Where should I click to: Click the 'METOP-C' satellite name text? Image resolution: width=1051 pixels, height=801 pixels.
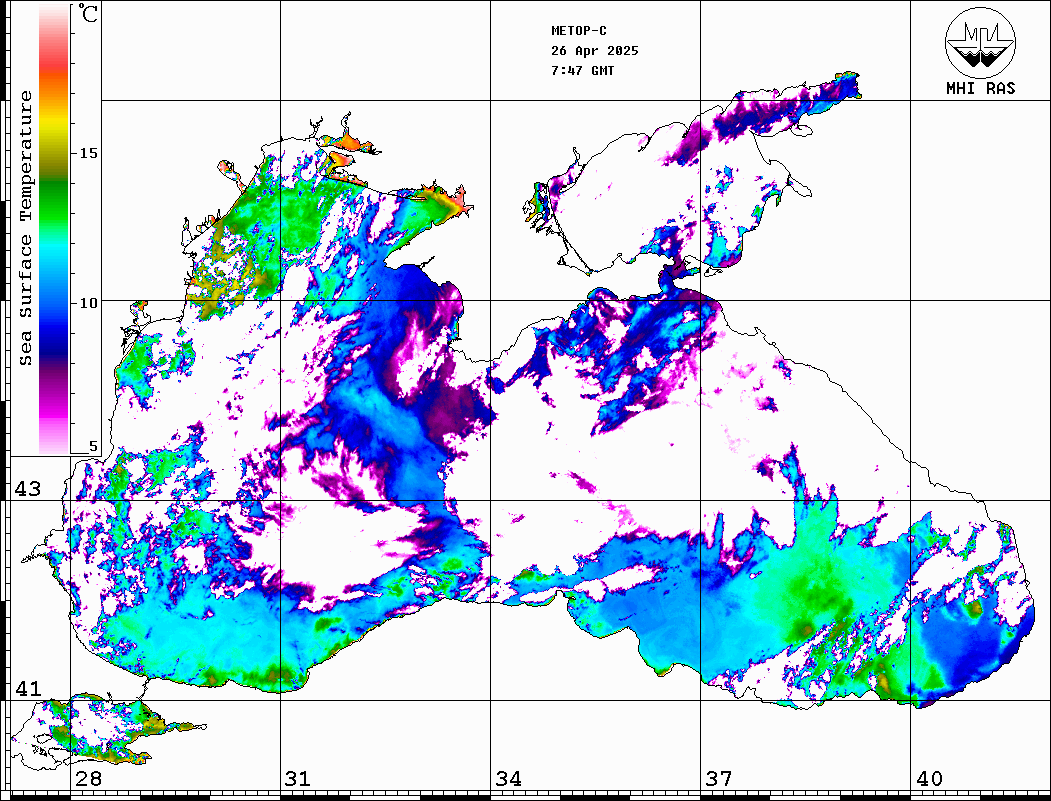[x=579, y=31]
